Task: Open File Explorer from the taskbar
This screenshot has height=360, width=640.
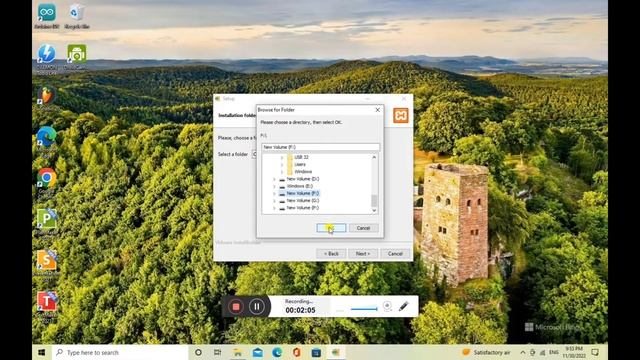Action: (x=238, y=352)
